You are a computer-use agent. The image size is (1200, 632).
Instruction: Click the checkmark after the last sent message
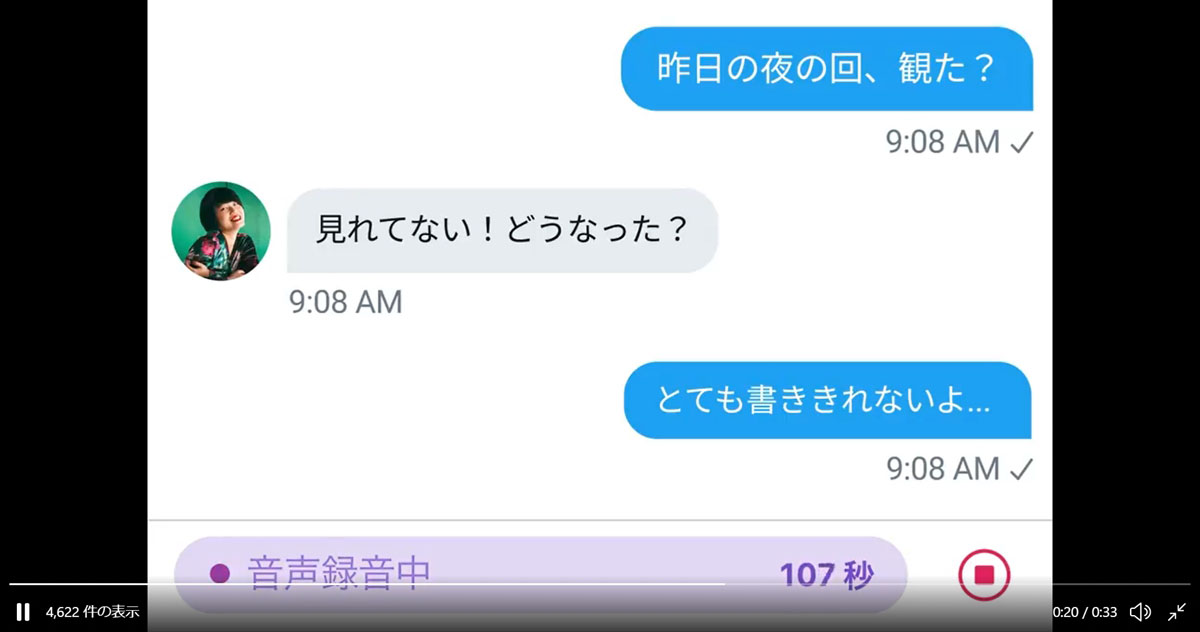tap(1021, 469)
